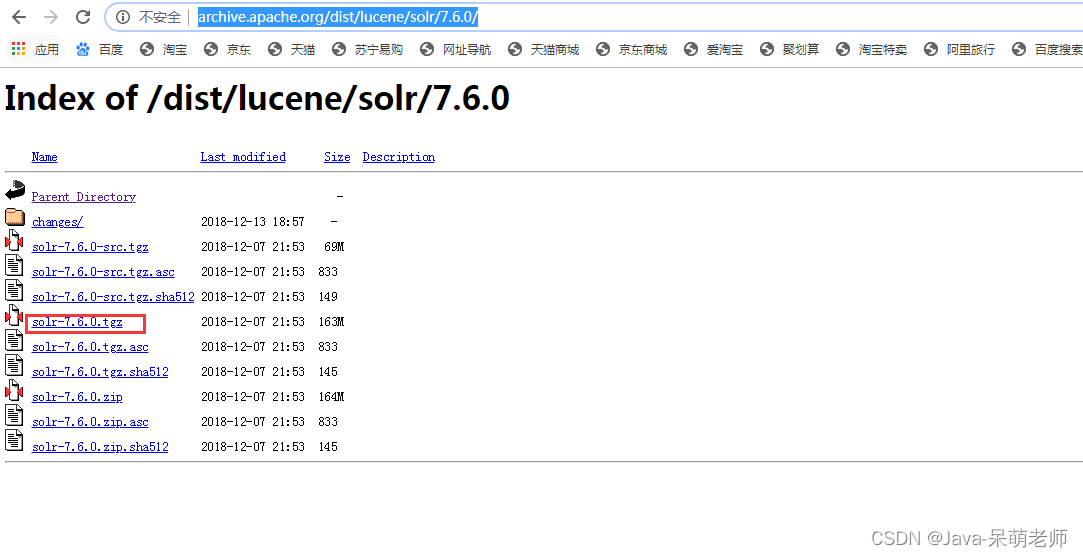Open the 京东 bookmark
The height and width of the screenshot is (557, 1083).
tap(227, 49)
